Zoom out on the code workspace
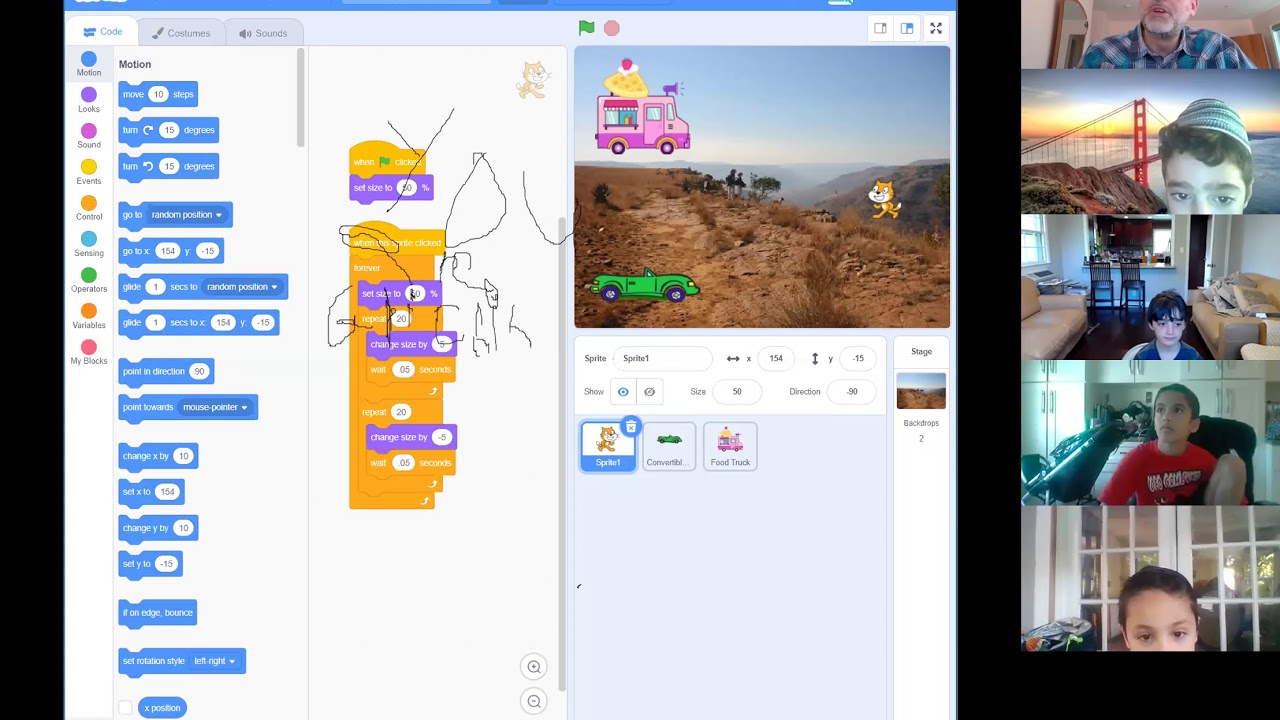 [534, 702]
